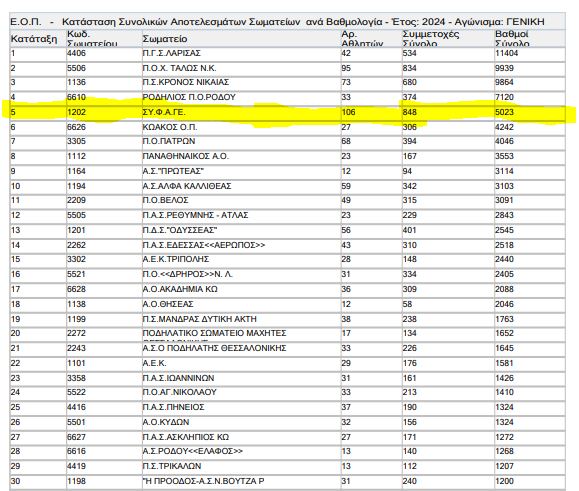The image size is (579, 491).
Task: Select club 'Α.Σ.ΑΛΦΑ ΚΑΛΛΙΘΕΑΣ'
Action: click(187, 186)
